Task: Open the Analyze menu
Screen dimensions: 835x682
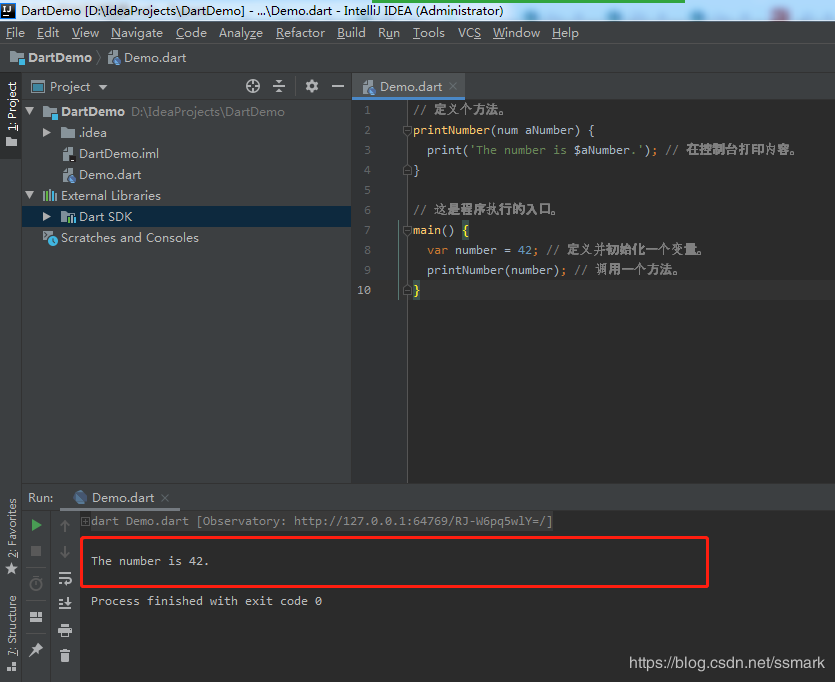Action: pyautogui.click(x=241, y=33)
